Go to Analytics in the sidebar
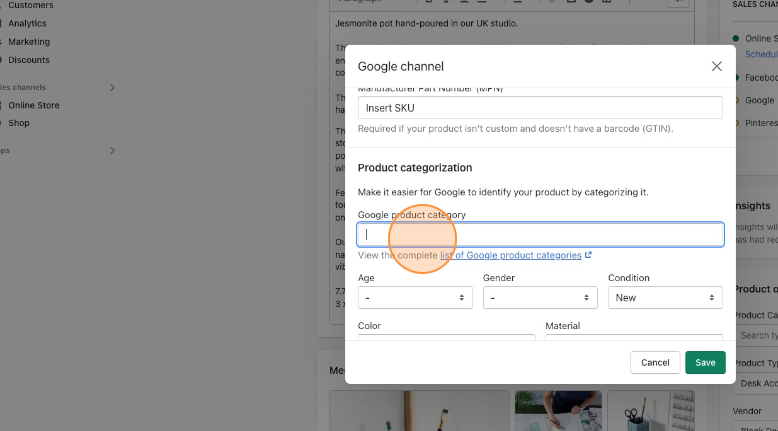The height and width of the screenshot is (431, 778). coord(27,23)
